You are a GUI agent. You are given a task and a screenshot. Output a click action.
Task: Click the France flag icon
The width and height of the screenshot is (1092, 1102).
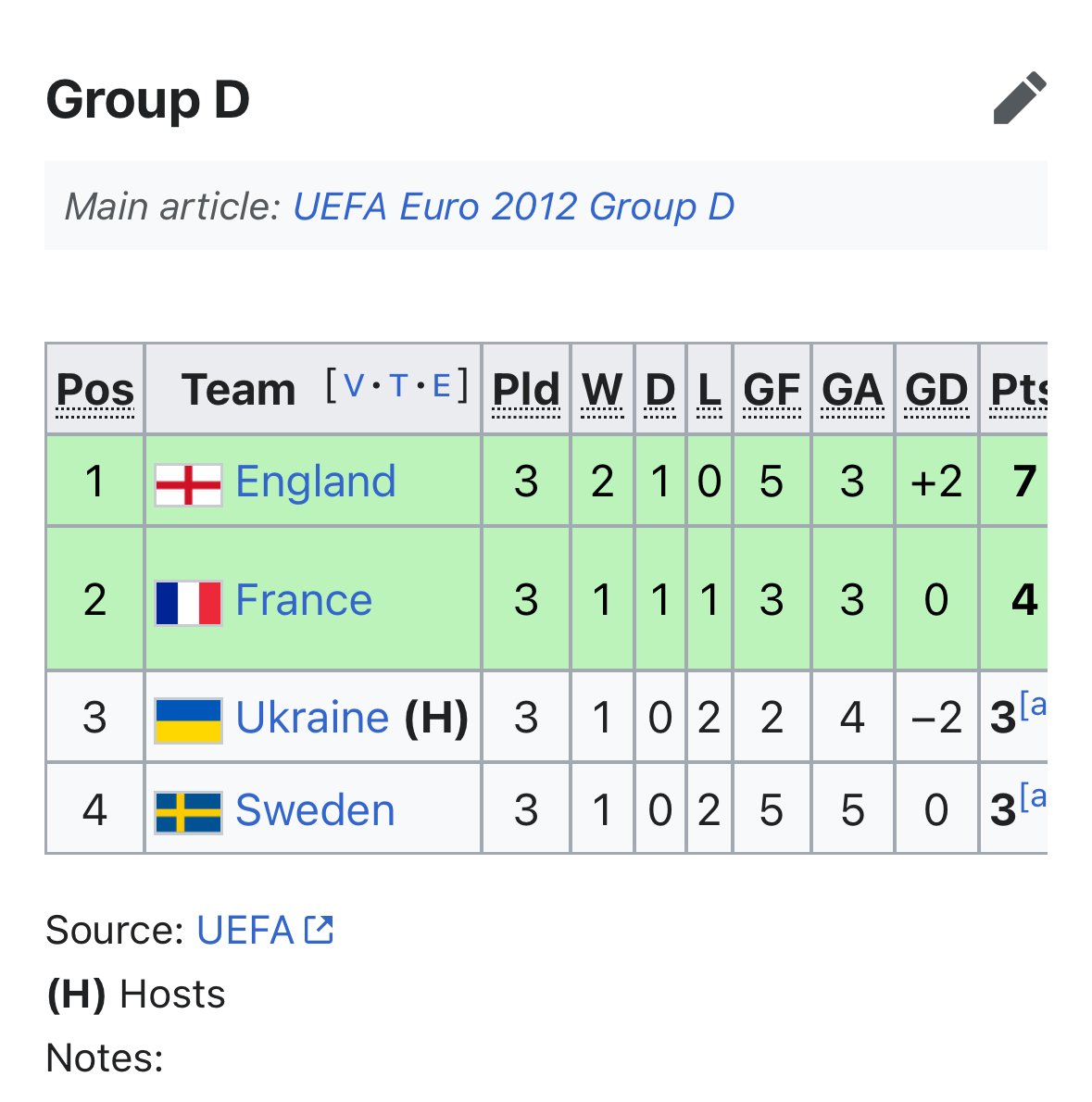(188, 602)
